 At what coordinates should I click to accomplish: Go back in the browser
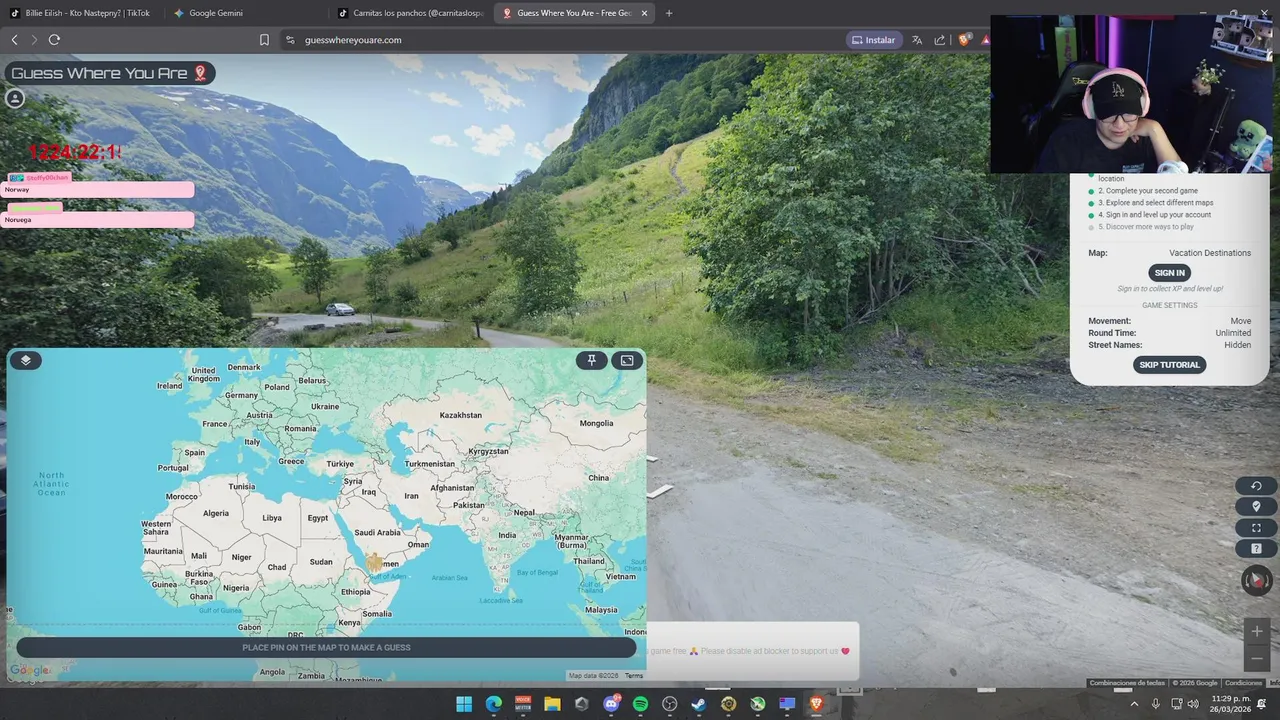[x=14, y=40]
